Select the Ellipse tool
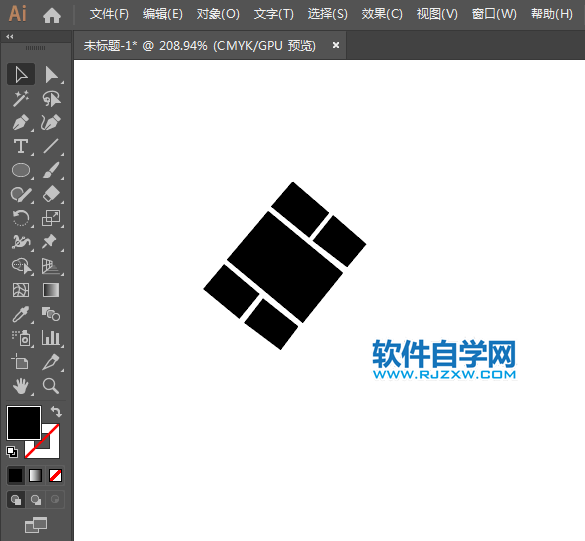585x541 pixels. (x=21, y=170)
